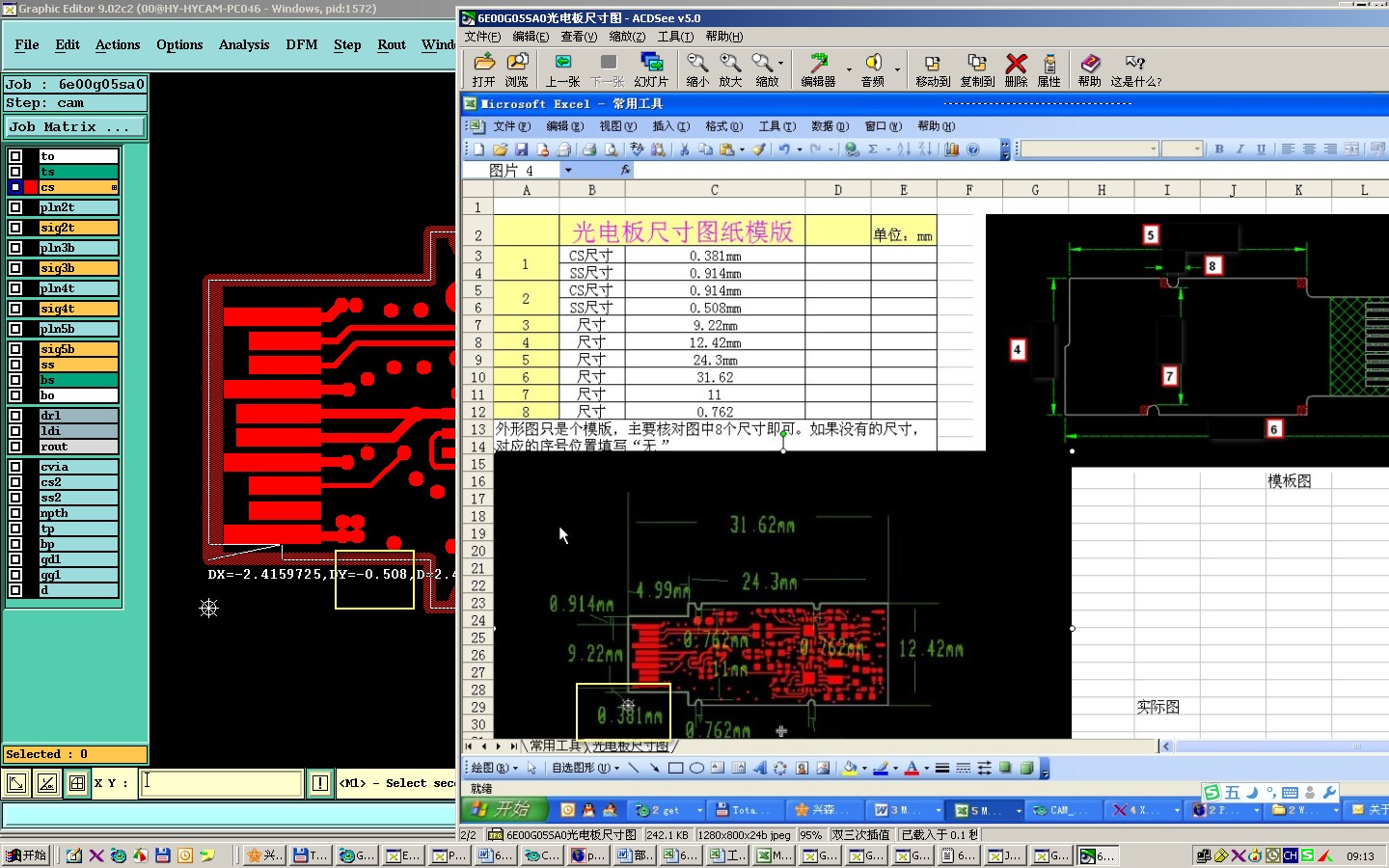Click the X Y coordinate input field
The image size is (1389, 868).
tap(221, 783)
